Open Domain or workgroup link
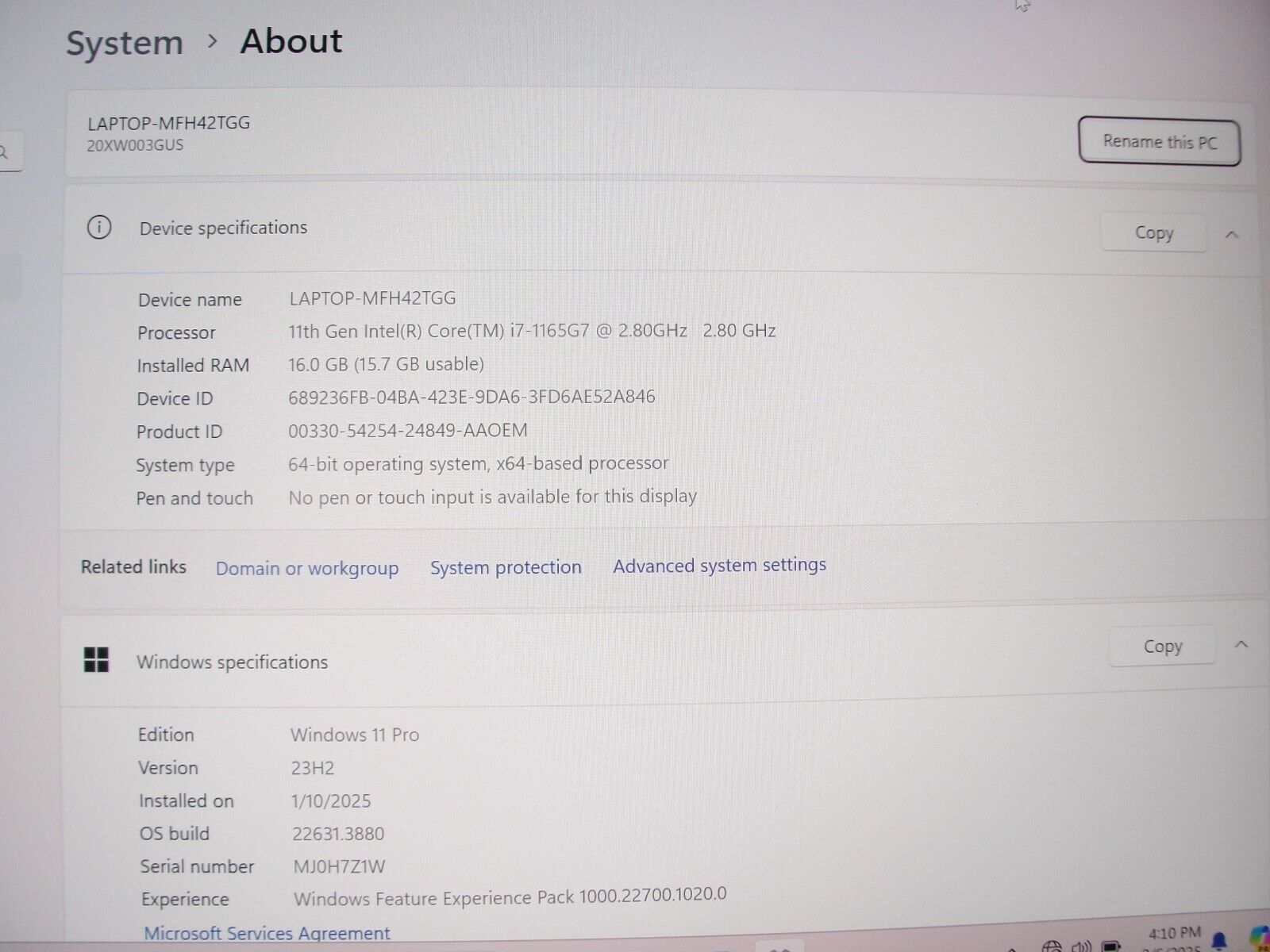This screenshot has height=952, width=1270. pos(307,569)
